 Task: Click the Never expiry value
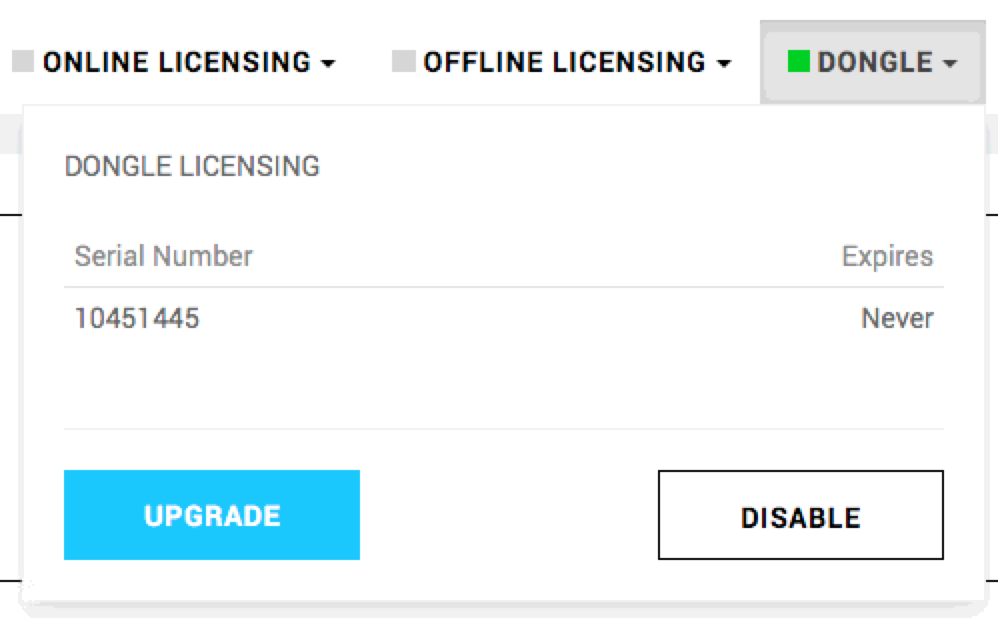[x=897, y=318]
